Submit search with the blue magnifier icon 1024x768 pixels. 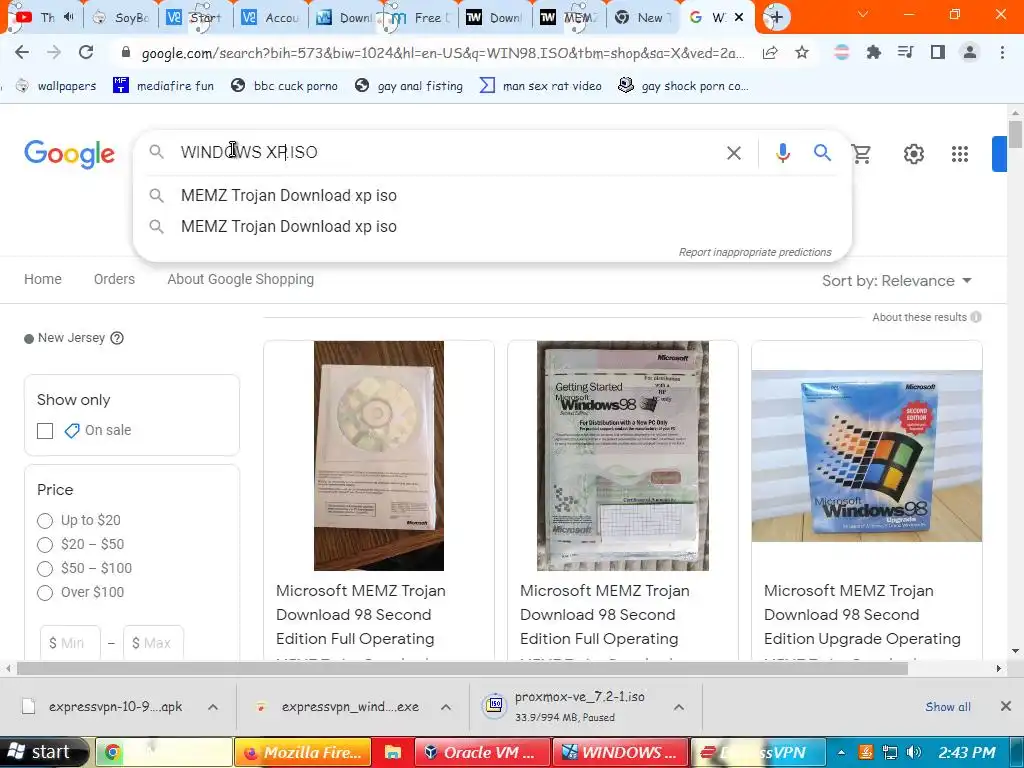click(x=822, y=153)
